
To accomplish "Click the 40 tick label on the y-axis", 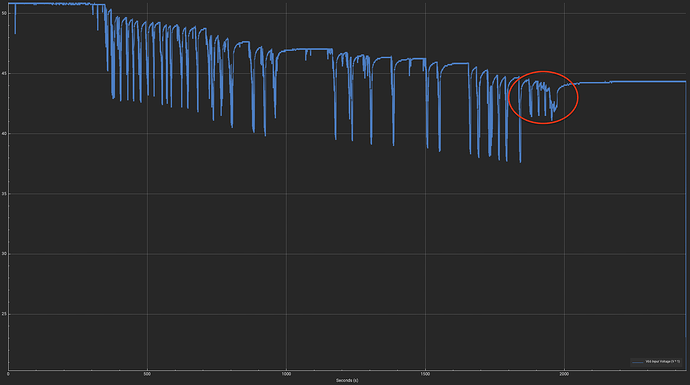I will (4, 134).
